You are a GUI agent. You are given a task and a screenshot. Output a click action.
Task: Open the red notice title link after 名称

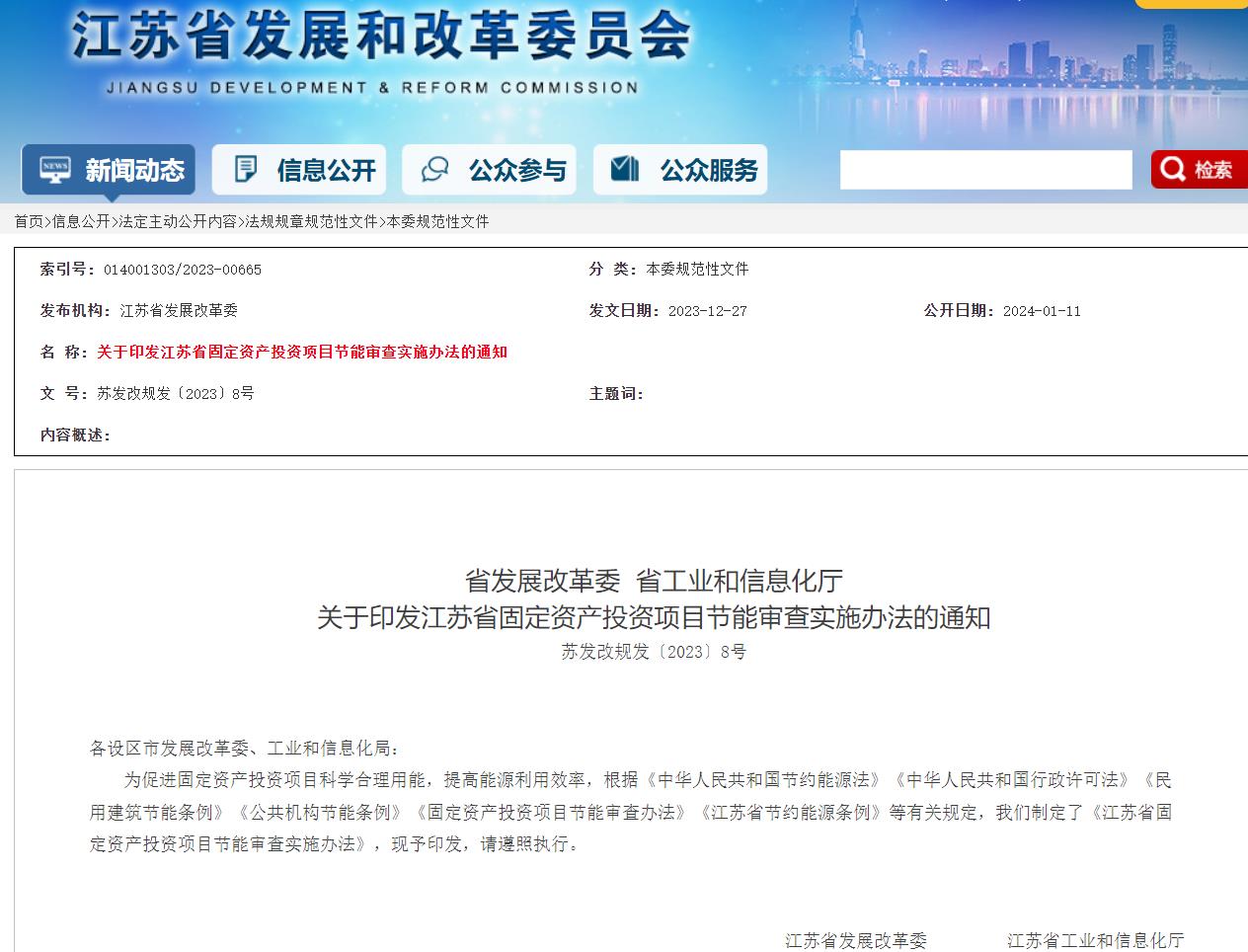[302, 353]
